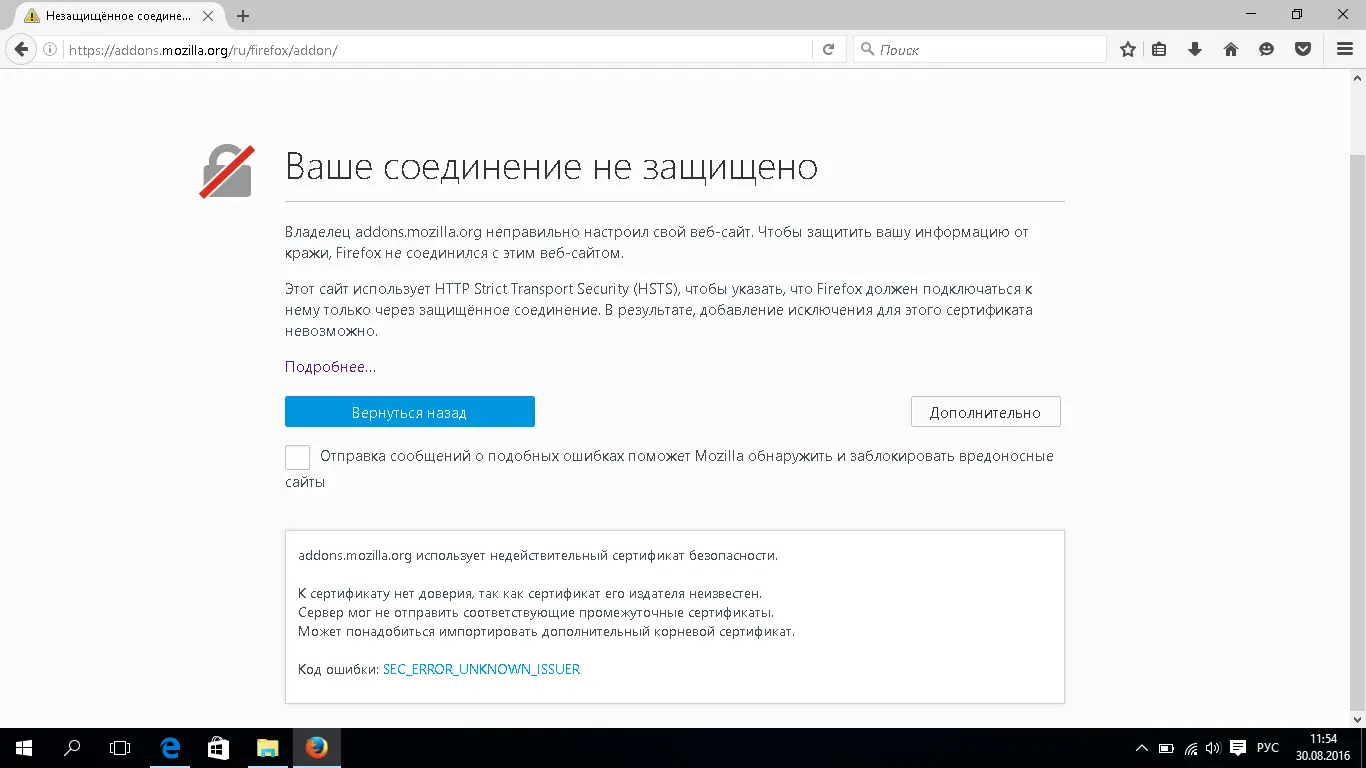Open the smiley Hello chat icon
The height and width of the screenshot is (768, 1366).
1267,49
